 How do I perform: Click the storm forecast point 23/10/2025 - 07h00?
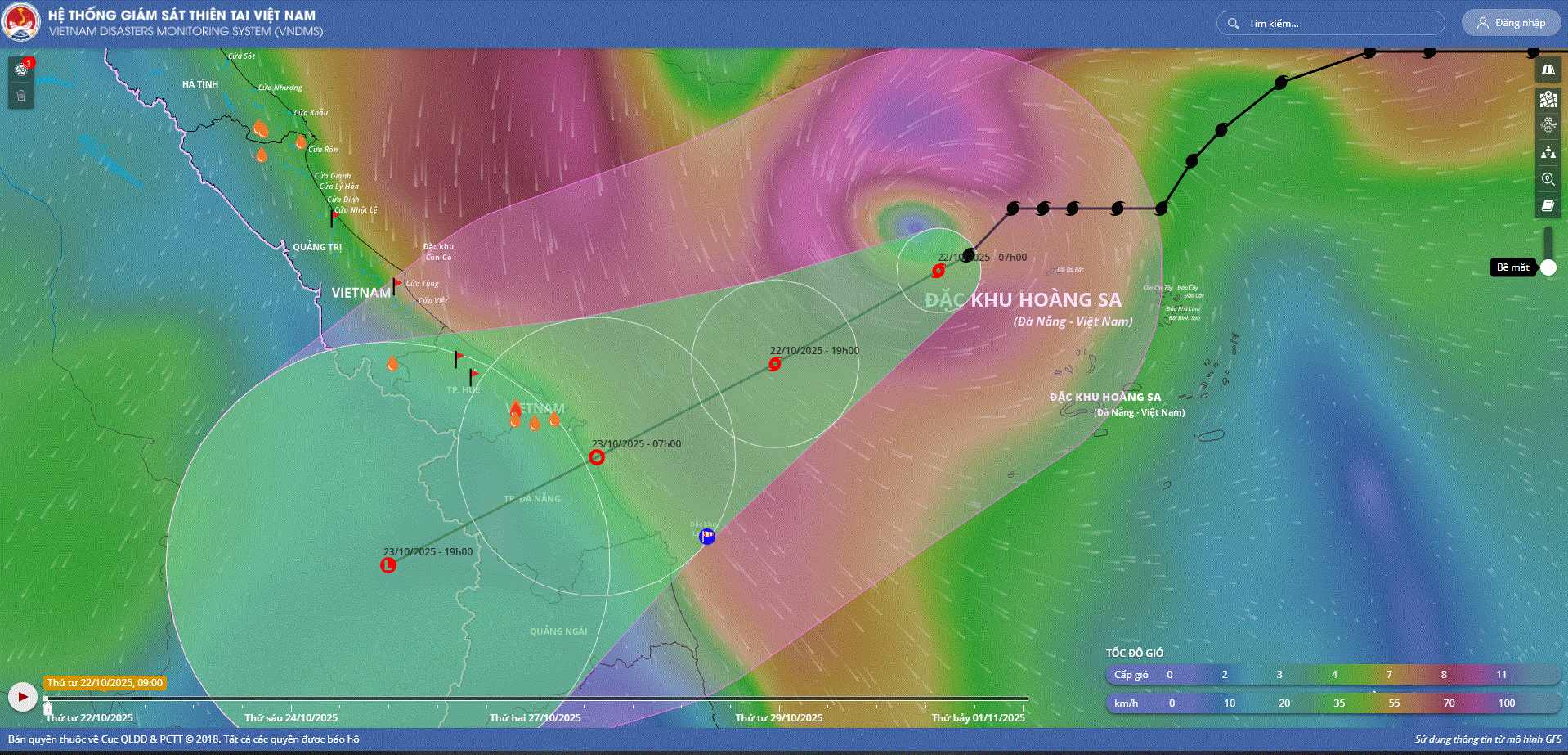coord(597,457)
